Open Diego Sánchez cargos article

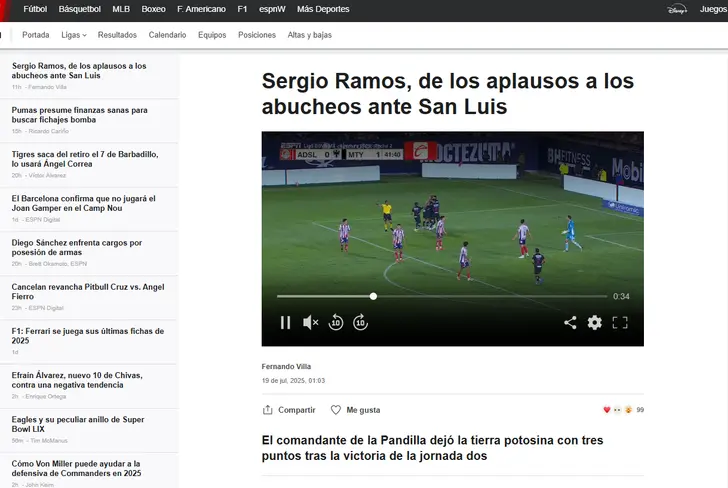[x=77, y=247]
